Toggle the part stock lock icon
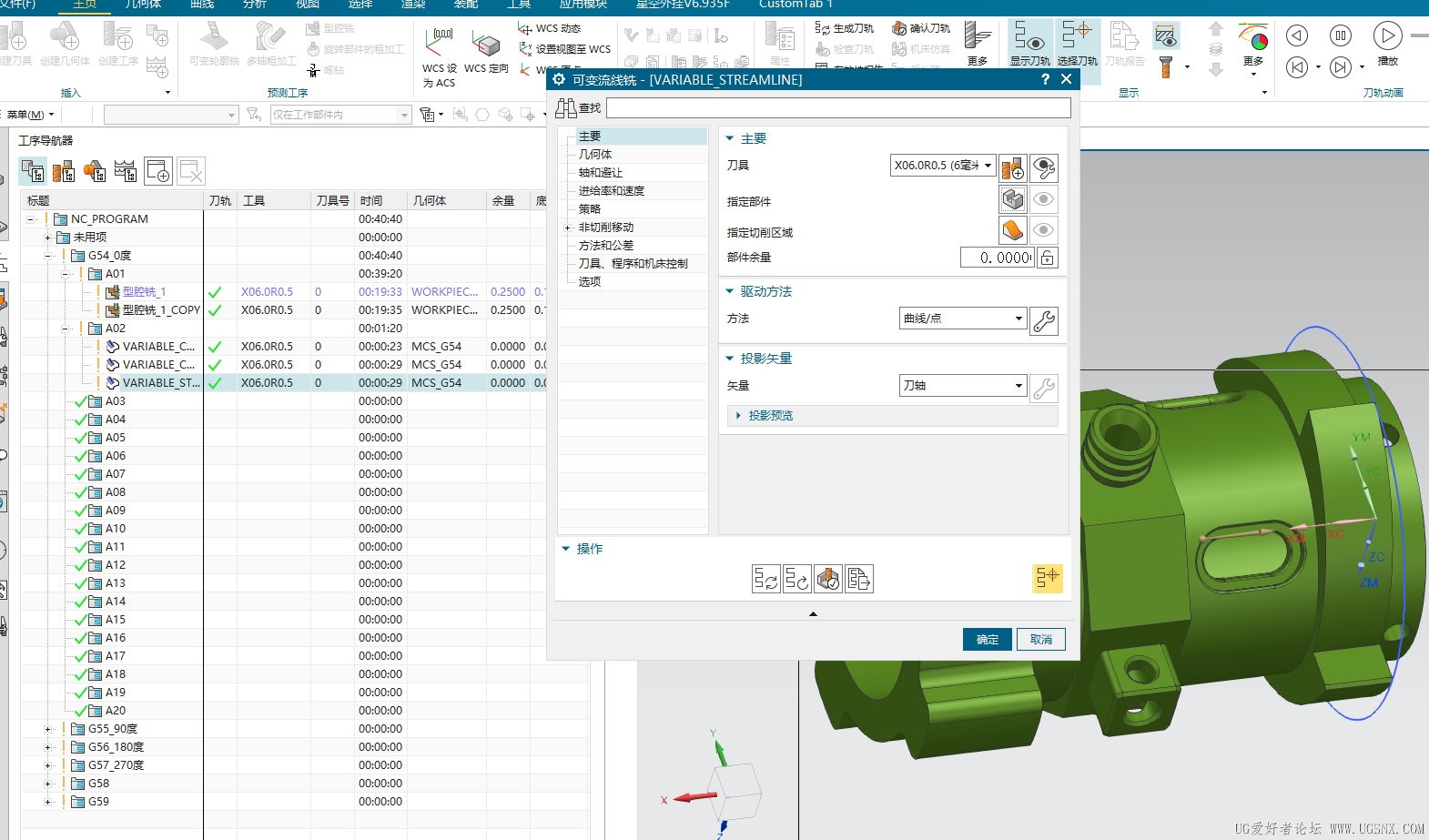Viewport: 1429px width, 840px height. tap(1048, 258)
